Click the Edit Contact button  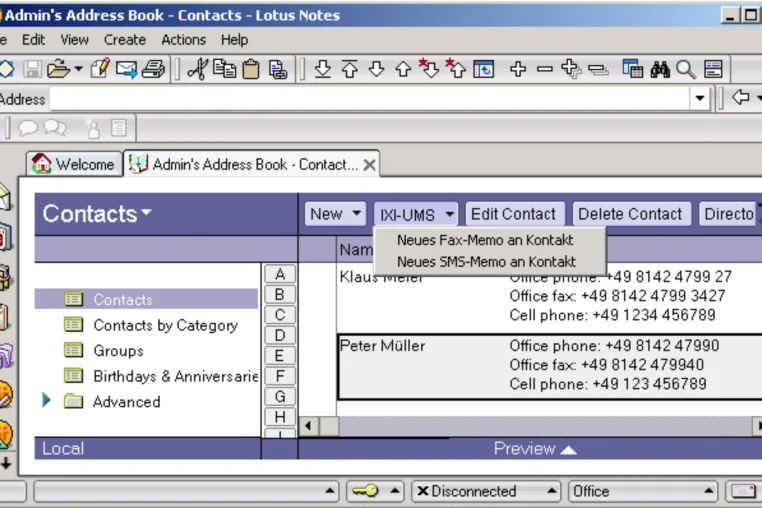515,214
